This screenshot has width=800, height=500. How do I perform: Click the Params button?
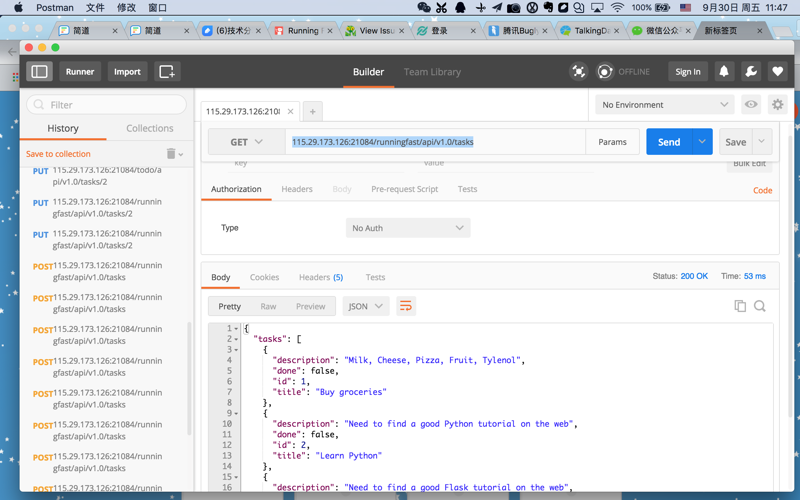point(612,142)
